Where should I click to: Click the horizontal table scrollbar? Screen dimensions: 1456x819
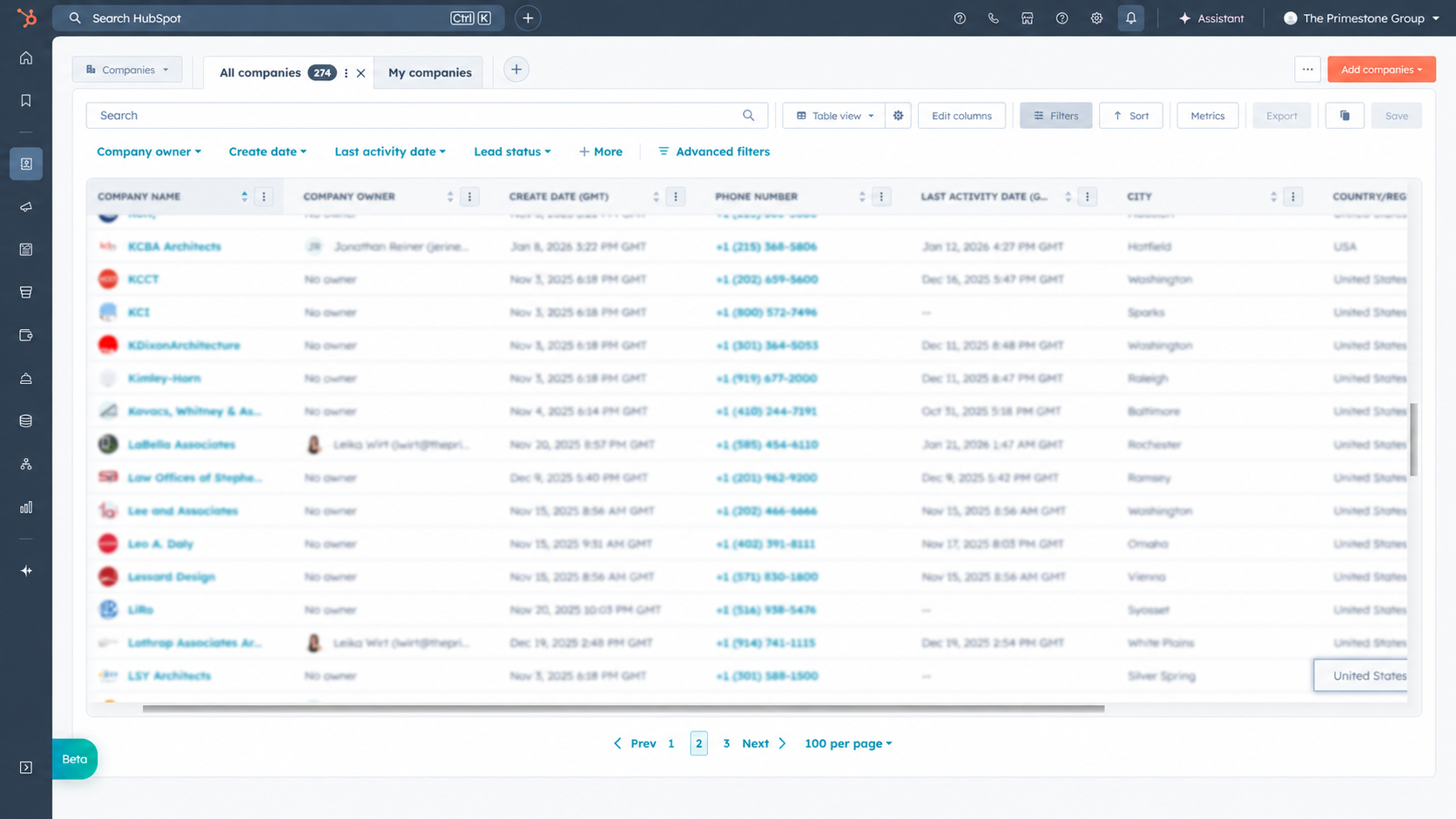coord(624,708)
